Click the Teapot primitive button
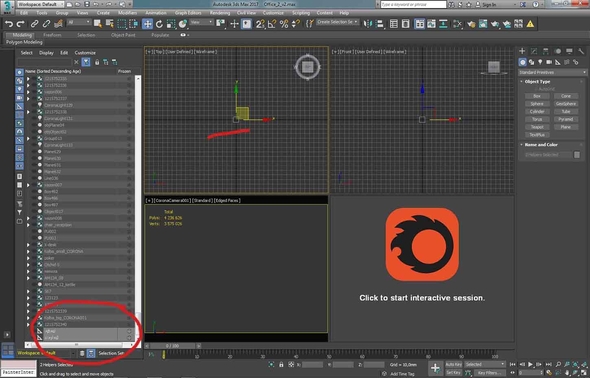This screenshot has width=590, height=378. pos(537,127)
